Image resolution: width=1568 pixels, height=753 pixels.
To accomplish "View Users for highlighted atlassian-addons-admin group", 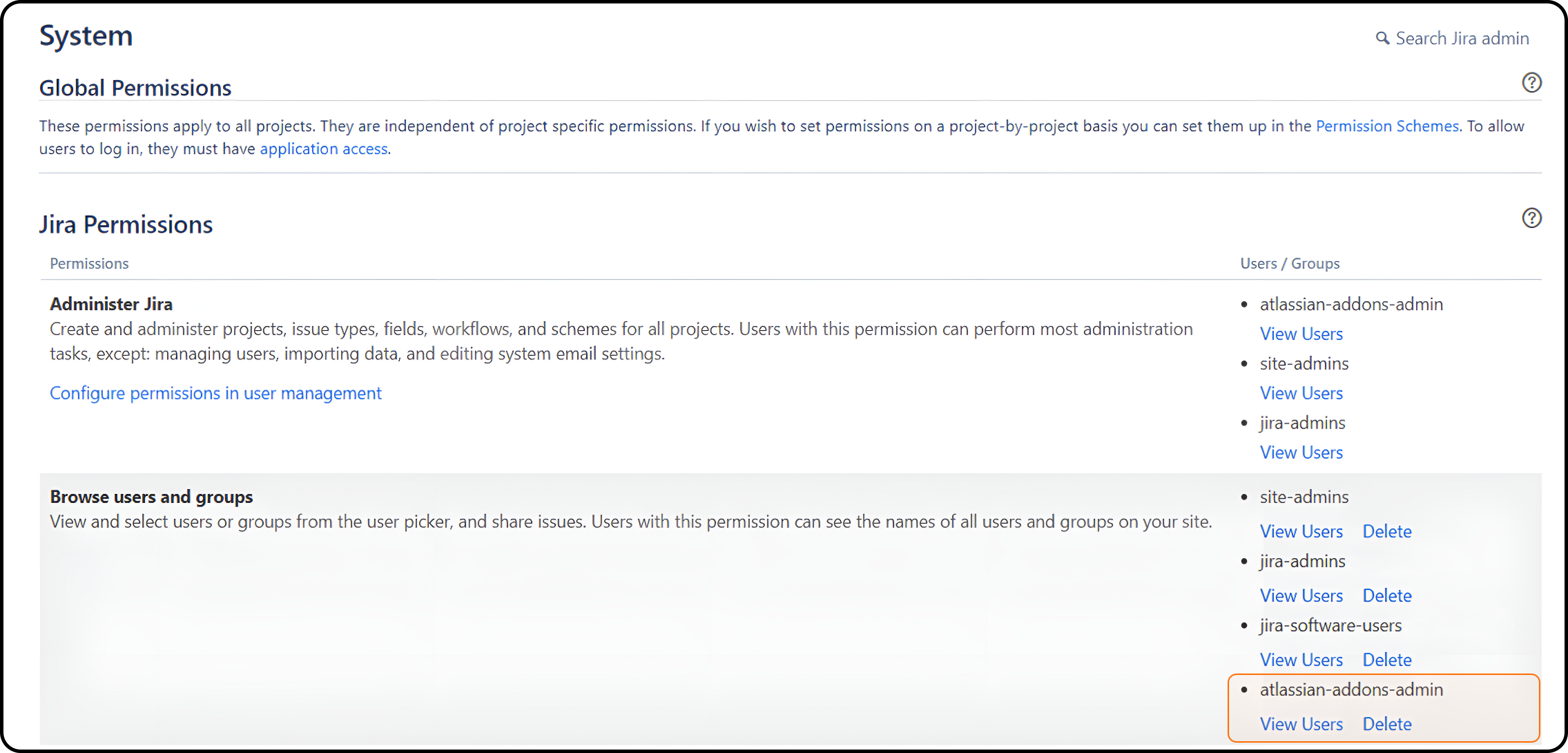I will (1301, 724).
